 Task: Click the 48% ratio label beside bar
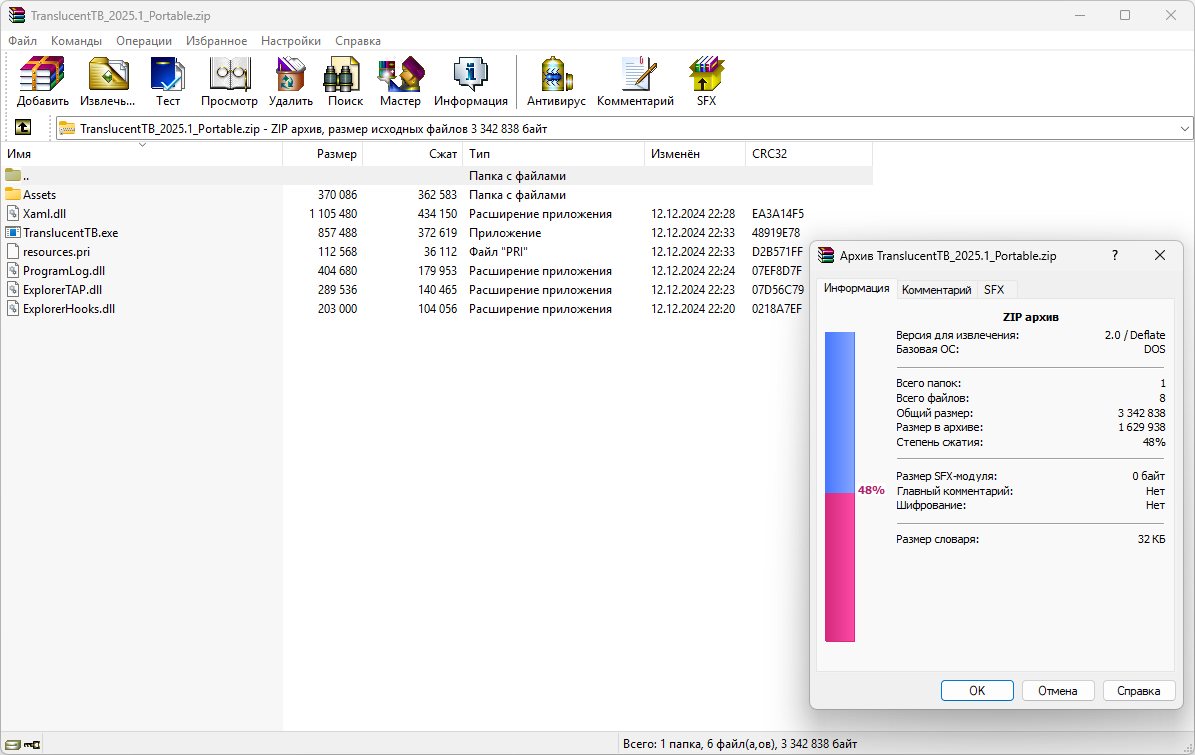pyautogui.click(x=871, y=490)
